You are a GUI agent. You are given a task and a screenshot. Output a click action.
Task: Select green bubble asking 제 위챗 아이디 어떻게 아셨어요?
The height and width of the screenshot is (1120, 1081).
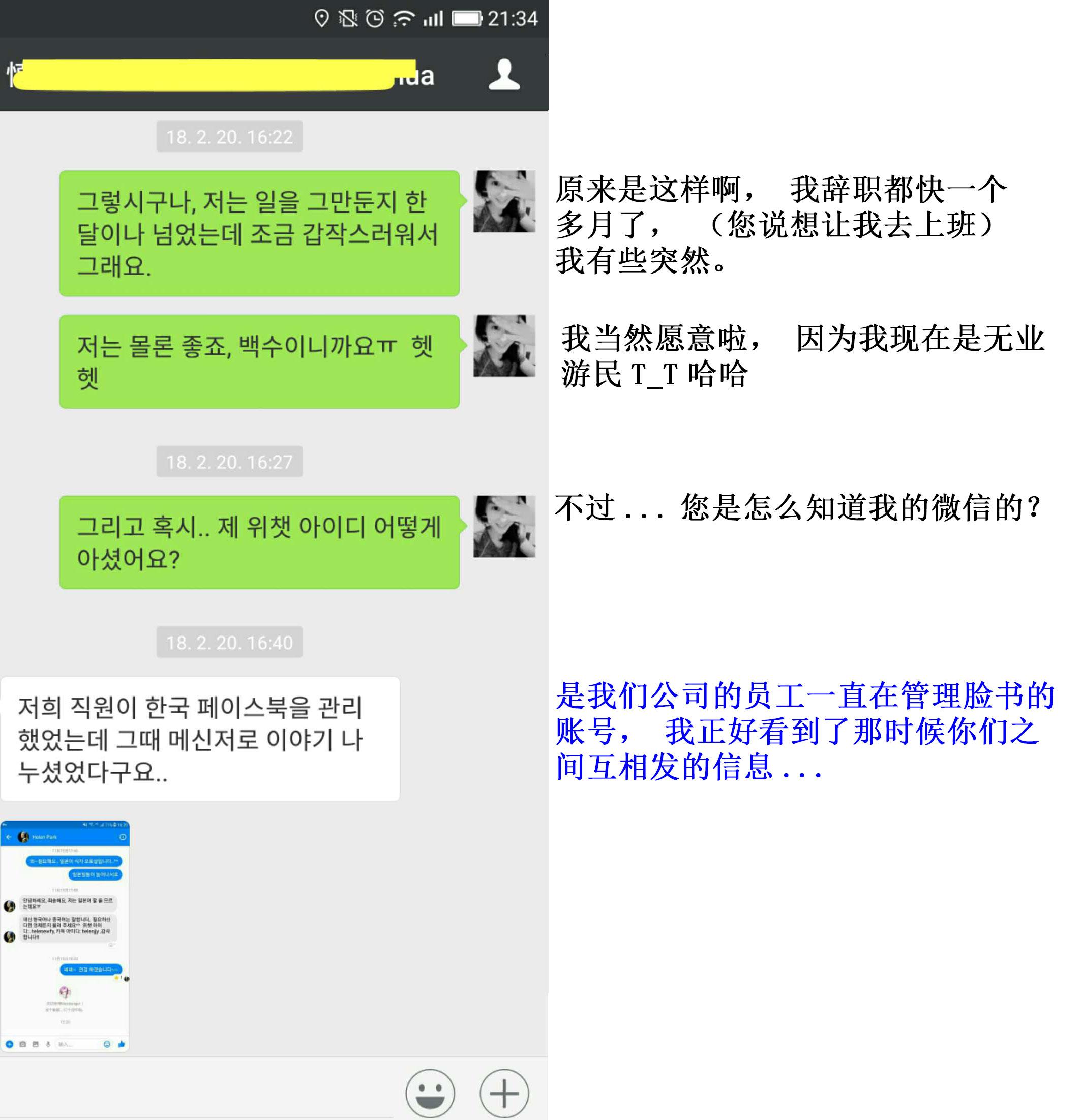259,542
